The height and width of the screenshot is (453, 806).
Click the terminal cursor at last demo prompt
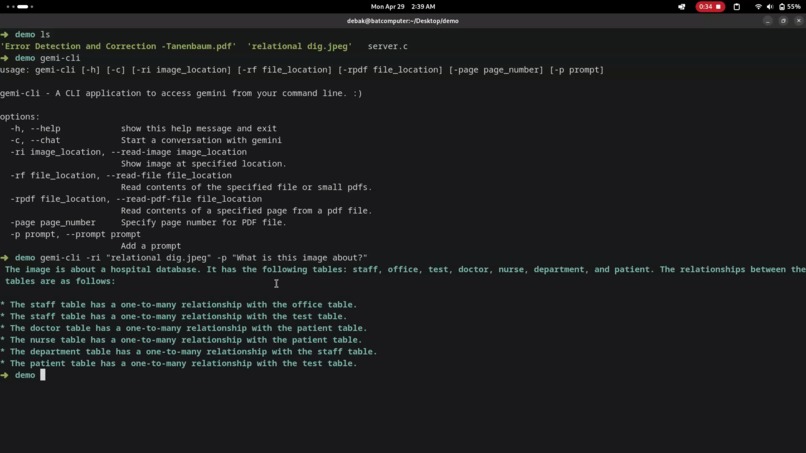click(43, 375)
